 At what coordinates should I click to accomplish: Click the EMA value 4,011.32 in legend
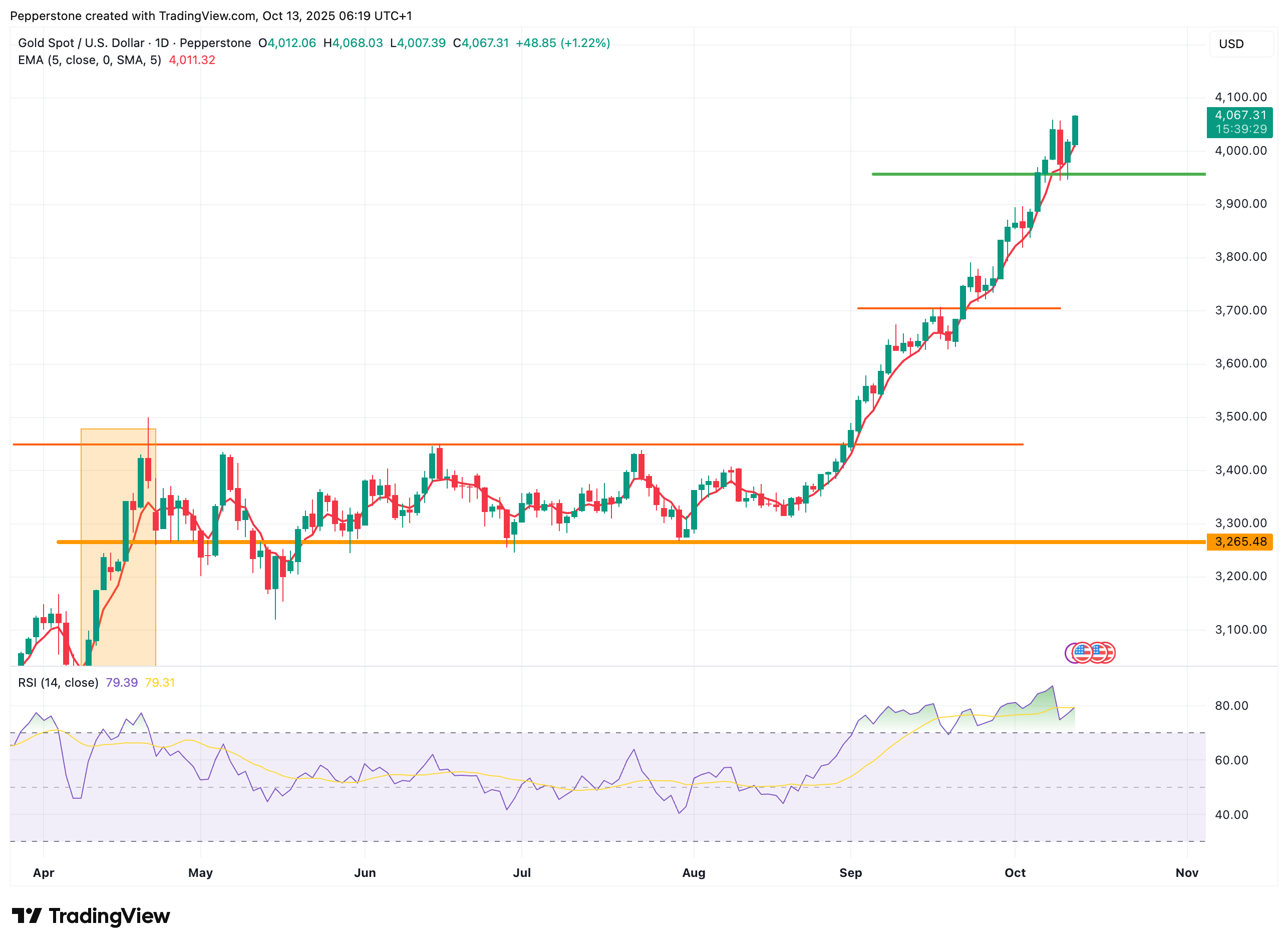(192, 60)
